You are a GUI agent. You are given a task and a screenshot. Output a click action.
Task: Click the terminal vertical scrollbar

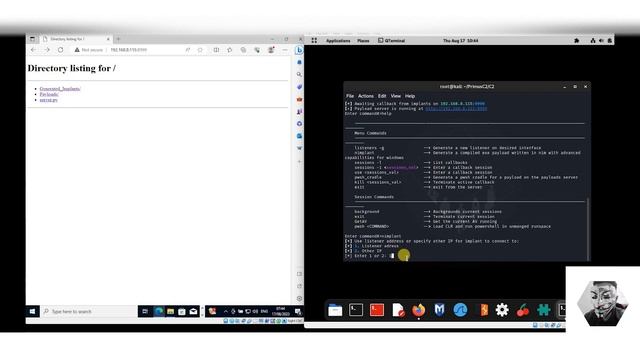588,229
